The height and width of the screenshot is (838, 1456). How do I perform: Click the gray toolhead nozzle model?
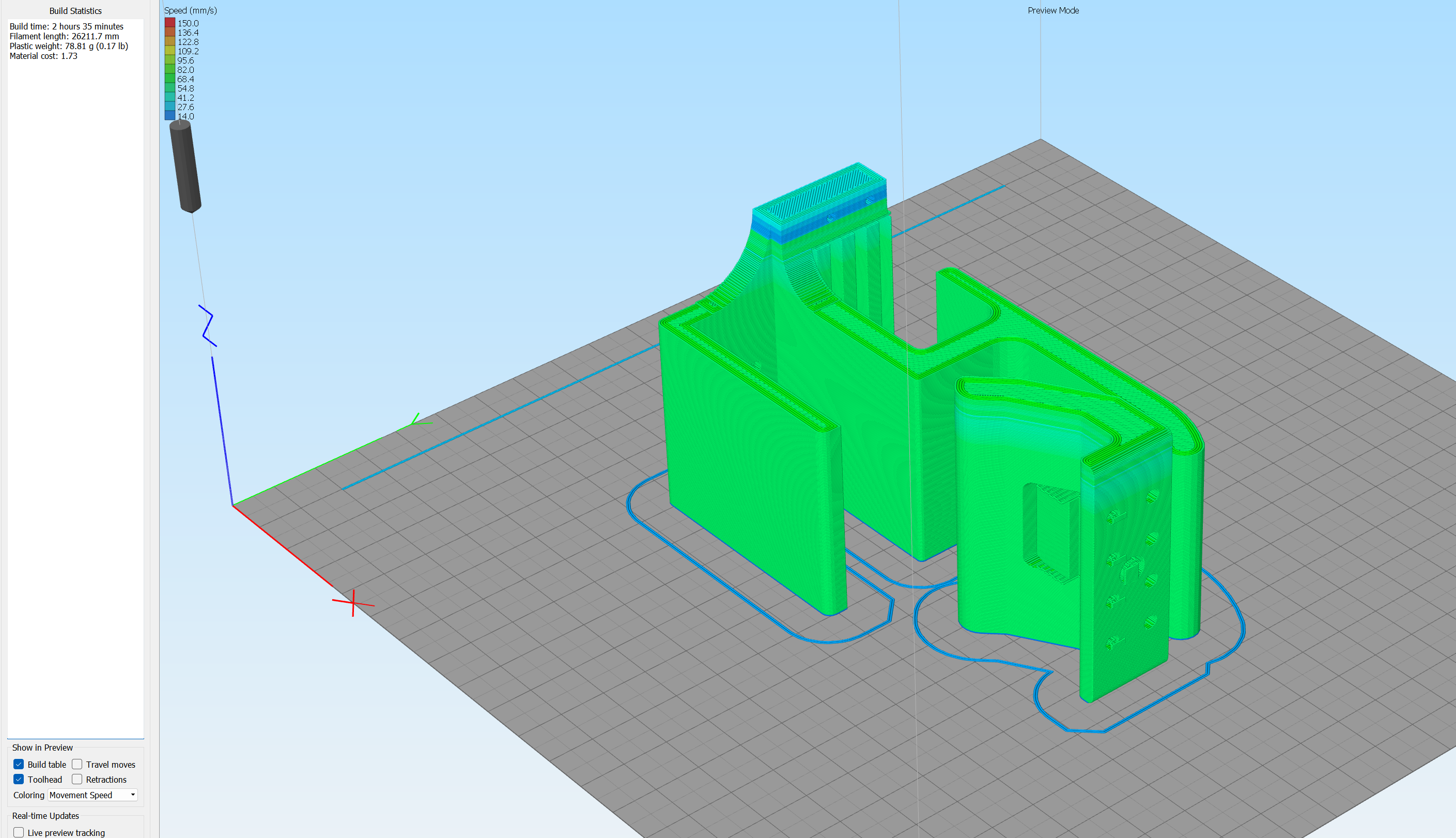[x=185, y=167]
